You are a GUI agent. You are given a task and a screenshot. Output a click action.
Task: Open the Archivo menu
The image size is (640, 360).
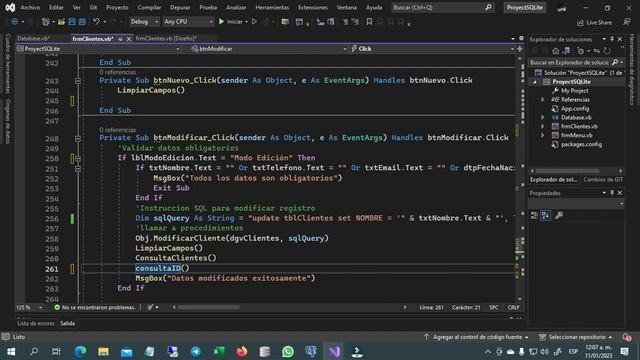[x=30, y=7]
